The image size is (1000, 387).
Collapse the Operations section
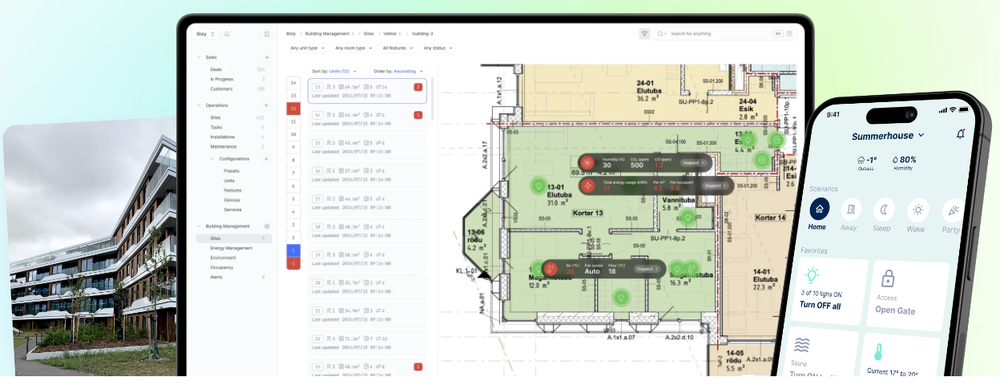pos(199,105)
